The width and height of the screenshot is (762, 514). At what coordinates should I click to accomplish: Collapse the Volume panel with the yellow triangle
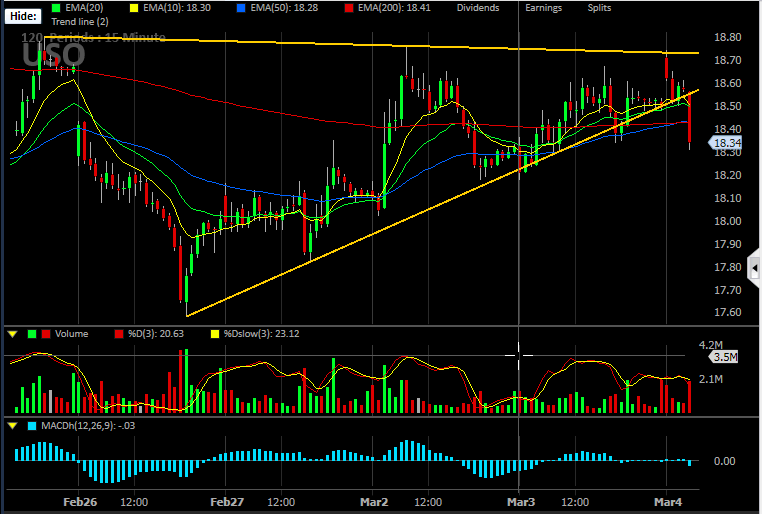pyautogui.click(x=13, y=334)
